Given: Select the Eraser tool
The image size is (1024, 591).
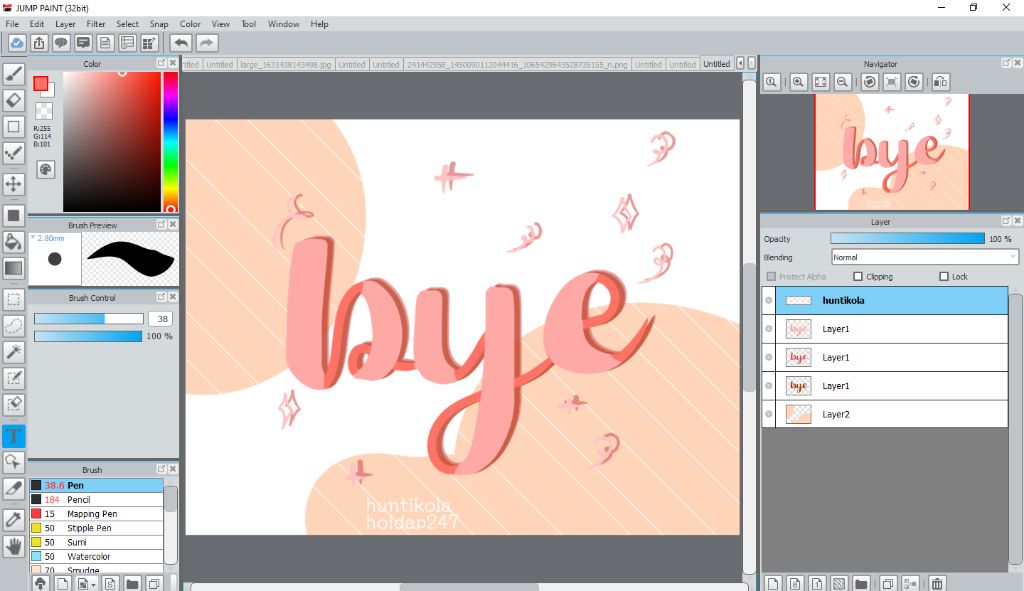Looking at the screenshot, I should point(14,101).
